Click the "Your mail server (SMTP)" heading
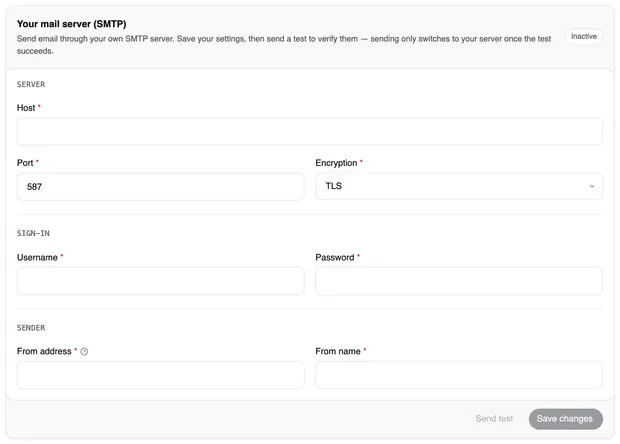 pos(72,24)
